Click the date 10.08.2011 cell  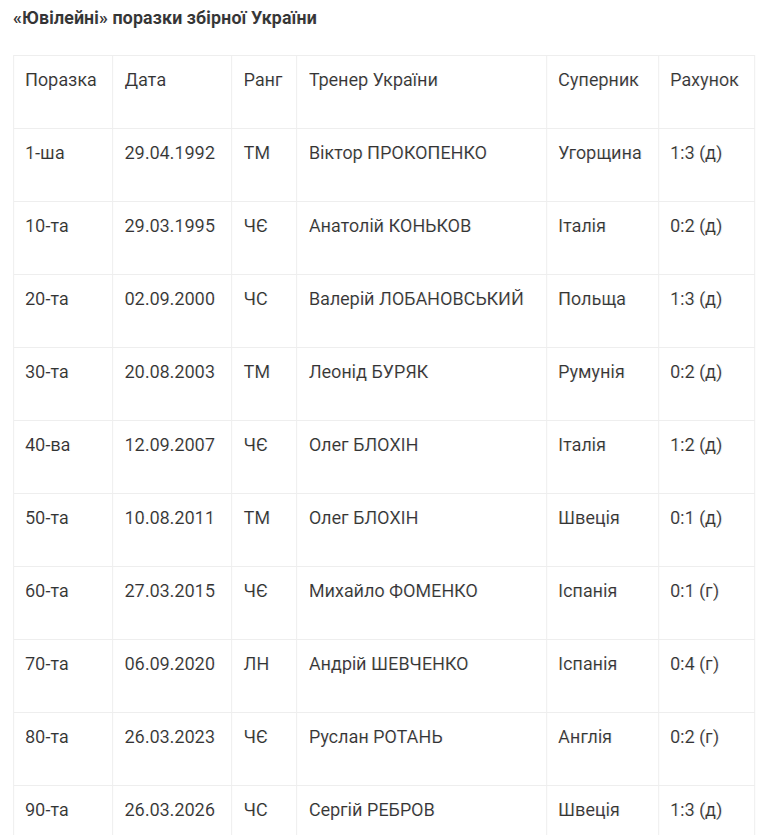tap(170, 518)
